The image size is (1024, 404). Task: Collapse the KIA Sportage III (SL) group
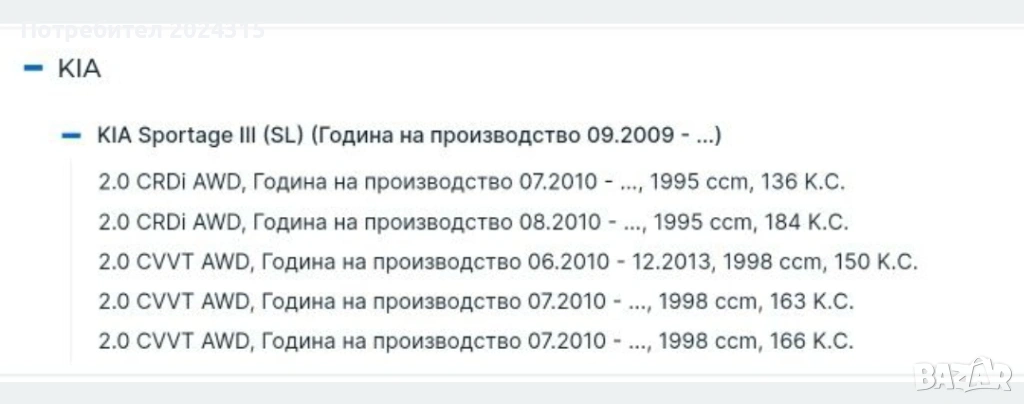70,136
